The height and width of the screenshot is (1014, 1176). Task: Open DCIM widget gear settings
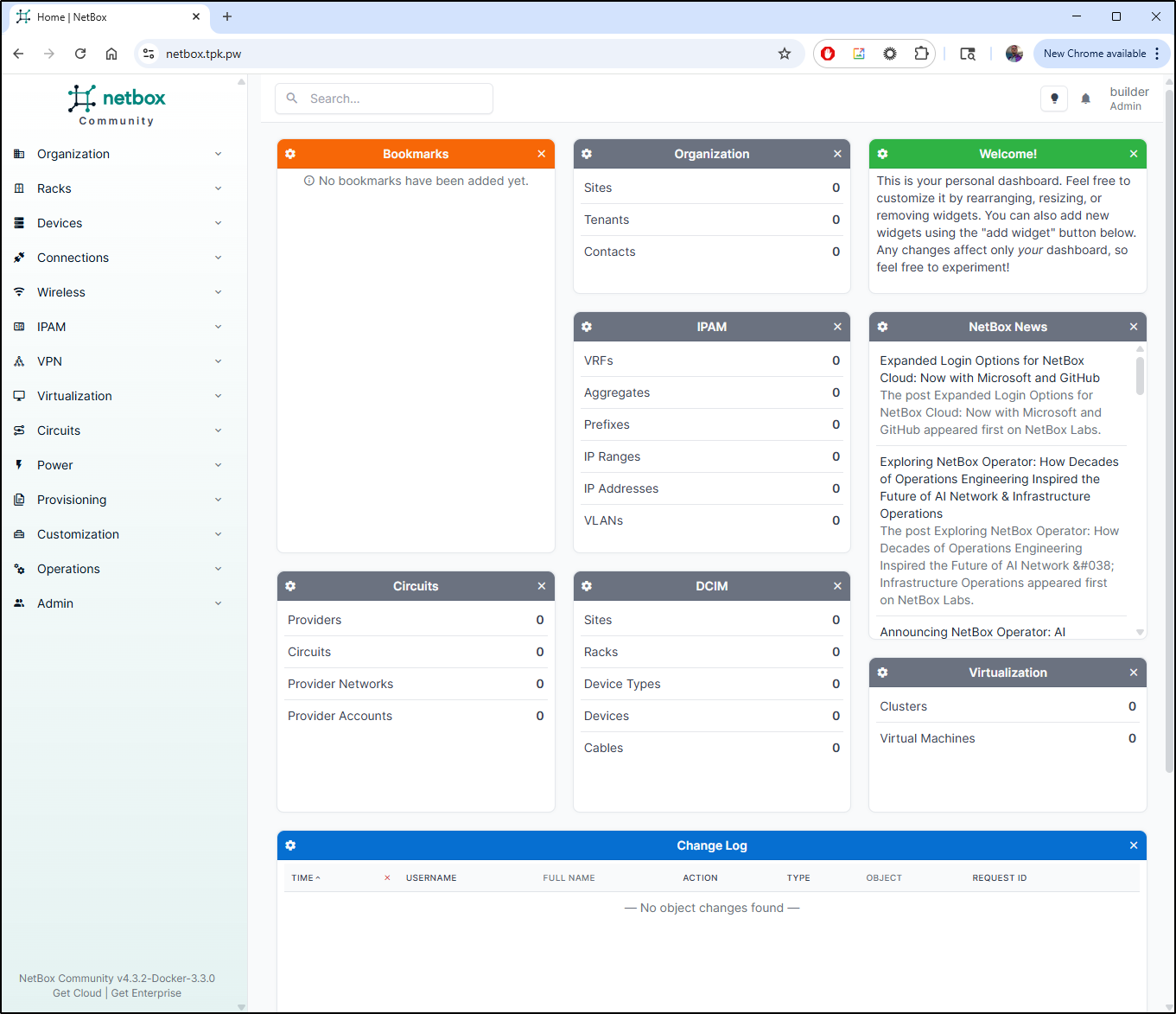click(x=587, y=586)
